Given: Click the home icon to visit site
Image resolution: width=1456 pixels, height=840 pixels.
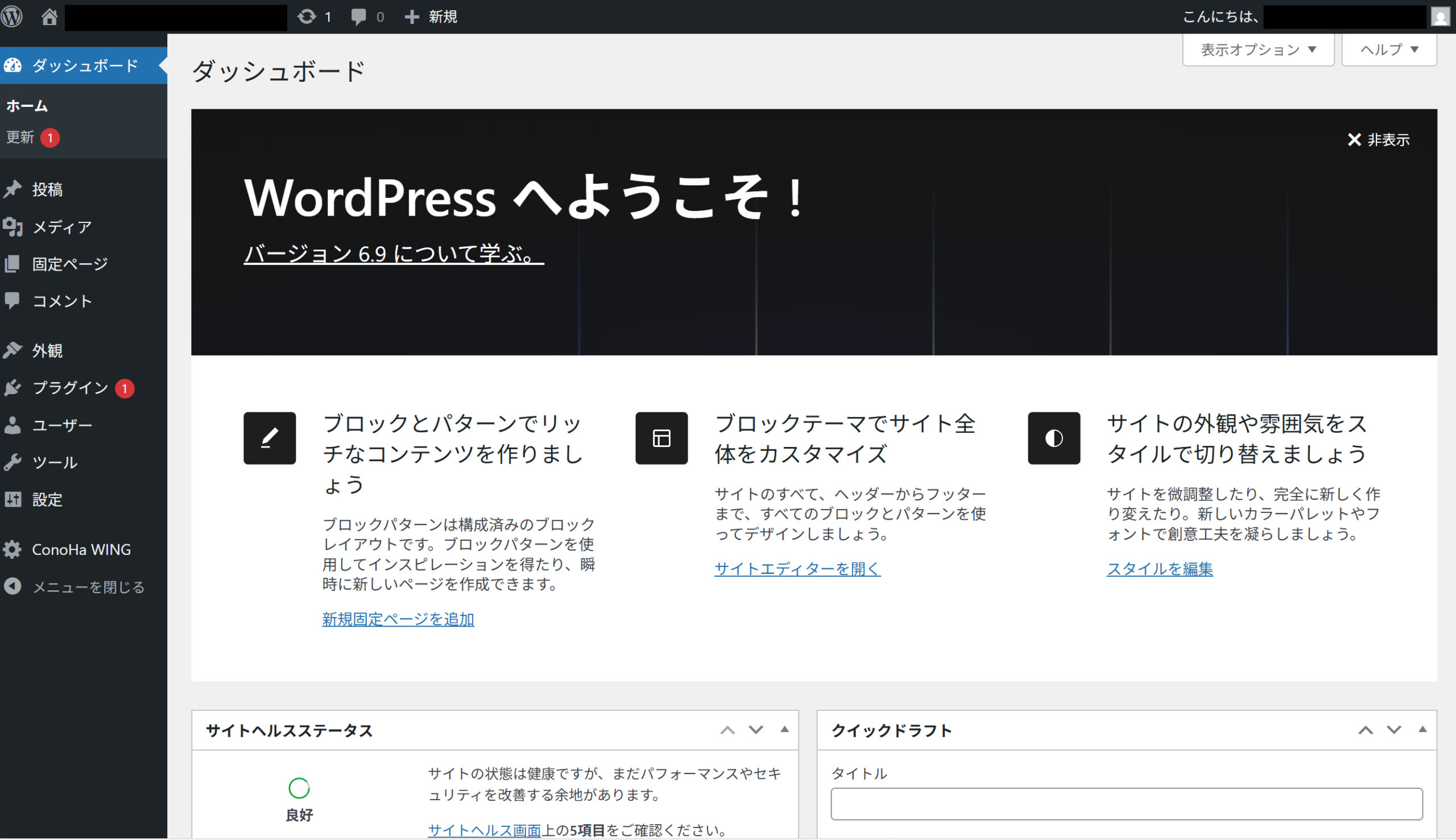Looking at the screenshot, I should (49, 16).
